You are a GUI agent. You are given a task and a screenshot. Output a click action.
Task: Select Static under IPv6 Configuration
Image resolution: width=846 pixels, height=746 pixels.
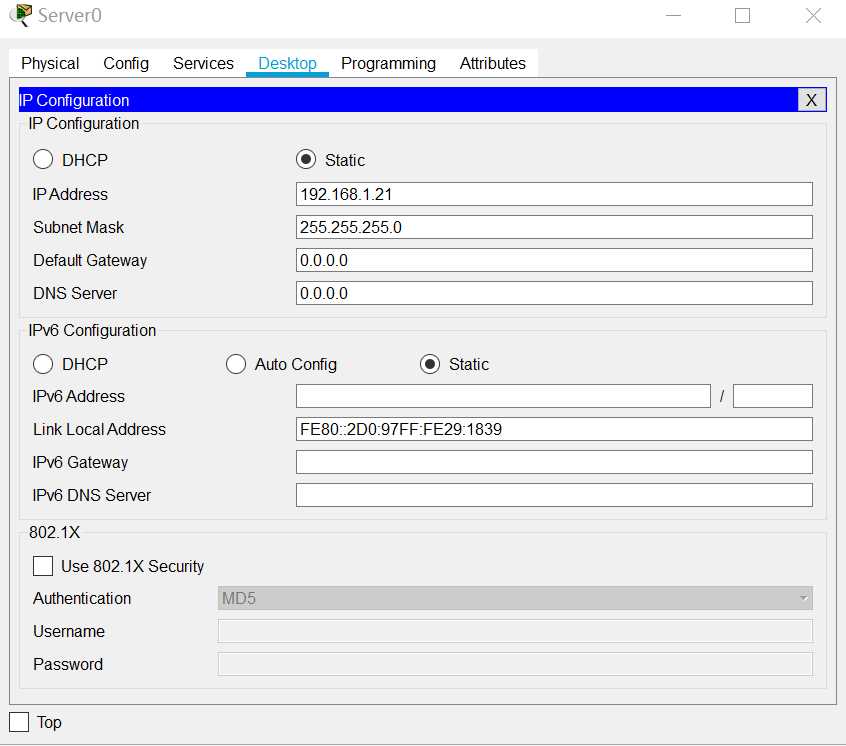pos(430,364)
